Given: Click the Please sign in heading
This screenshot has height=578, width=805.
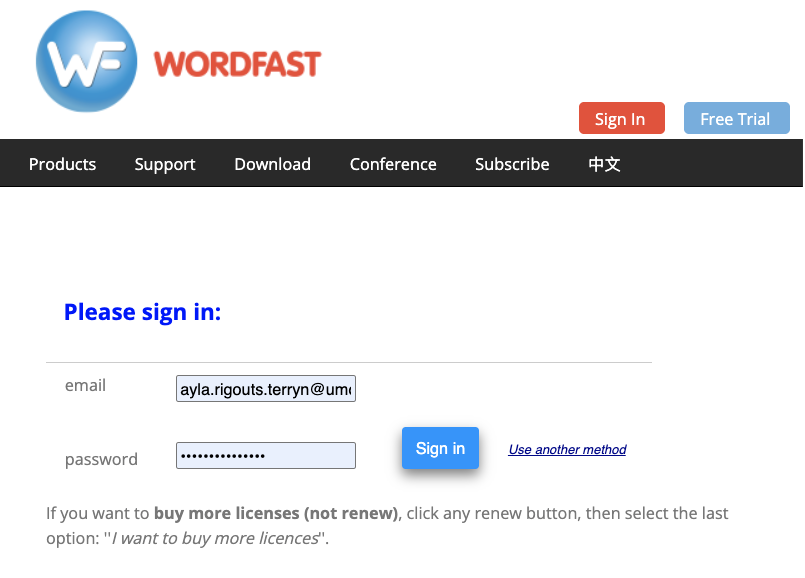Looking at the screenshot, I should (x=143, y=312).
